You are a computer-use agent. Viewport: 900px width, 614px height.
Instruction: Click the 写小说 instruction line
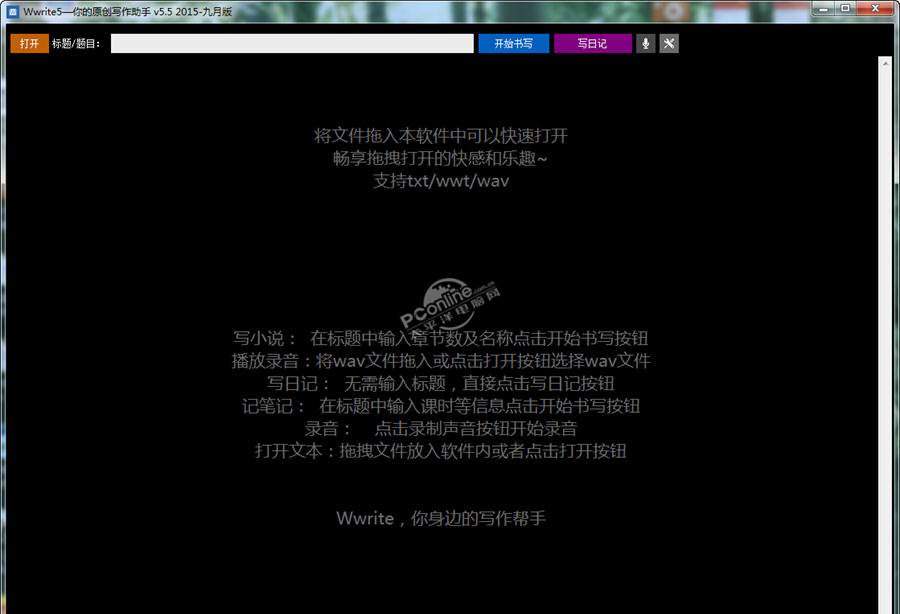point(440,339)
